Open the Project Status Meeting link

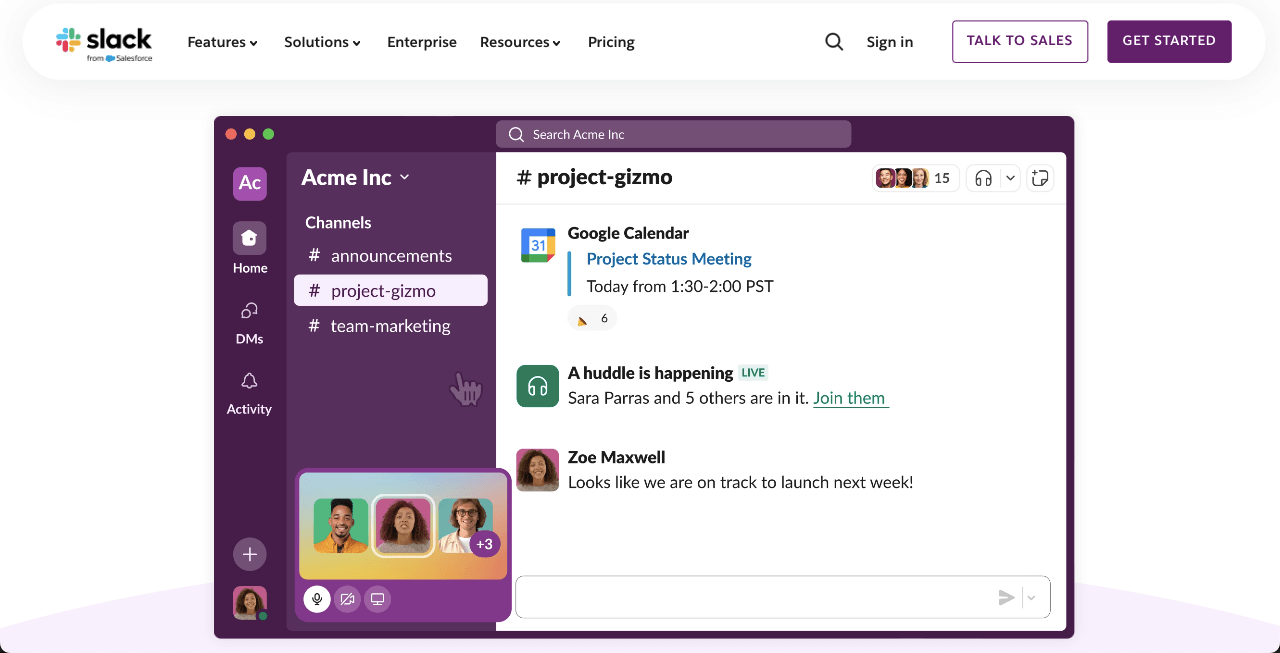pos(669,259)
